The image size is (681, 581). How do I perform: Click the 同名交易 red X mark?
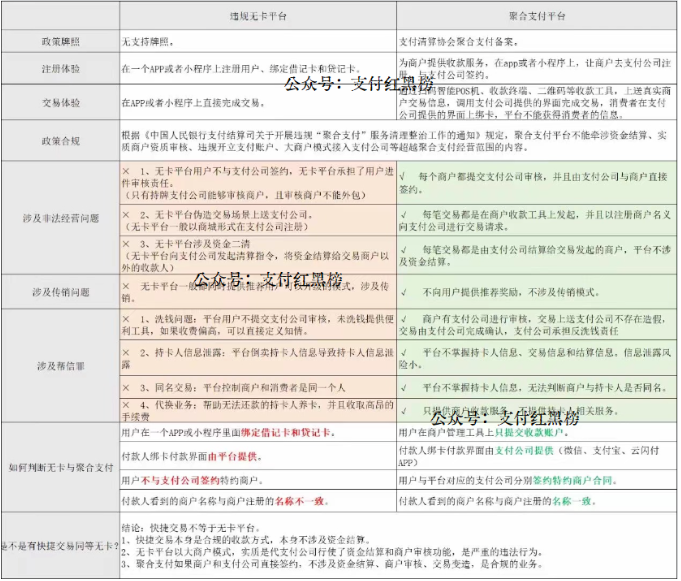tap(126, 384)
